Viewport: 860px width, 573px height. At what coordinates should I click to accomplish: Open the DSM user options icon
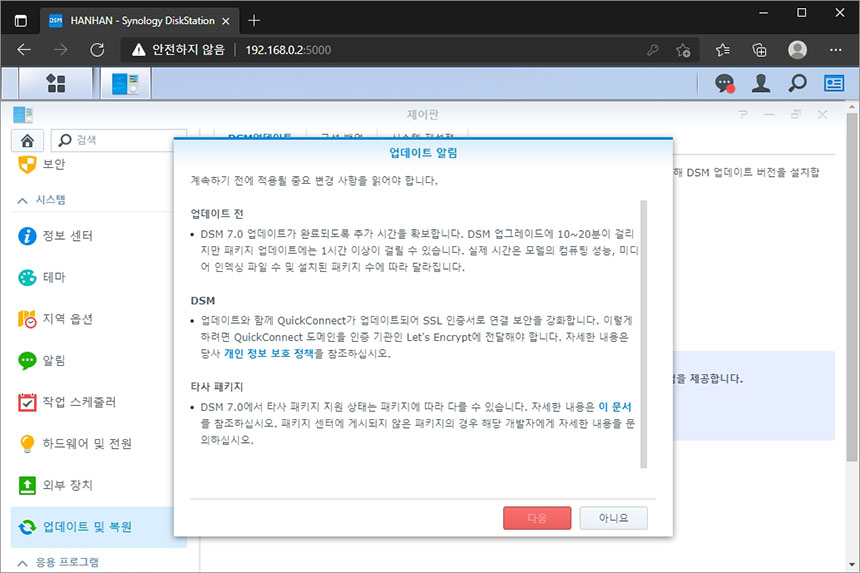[x=761, y=83]
